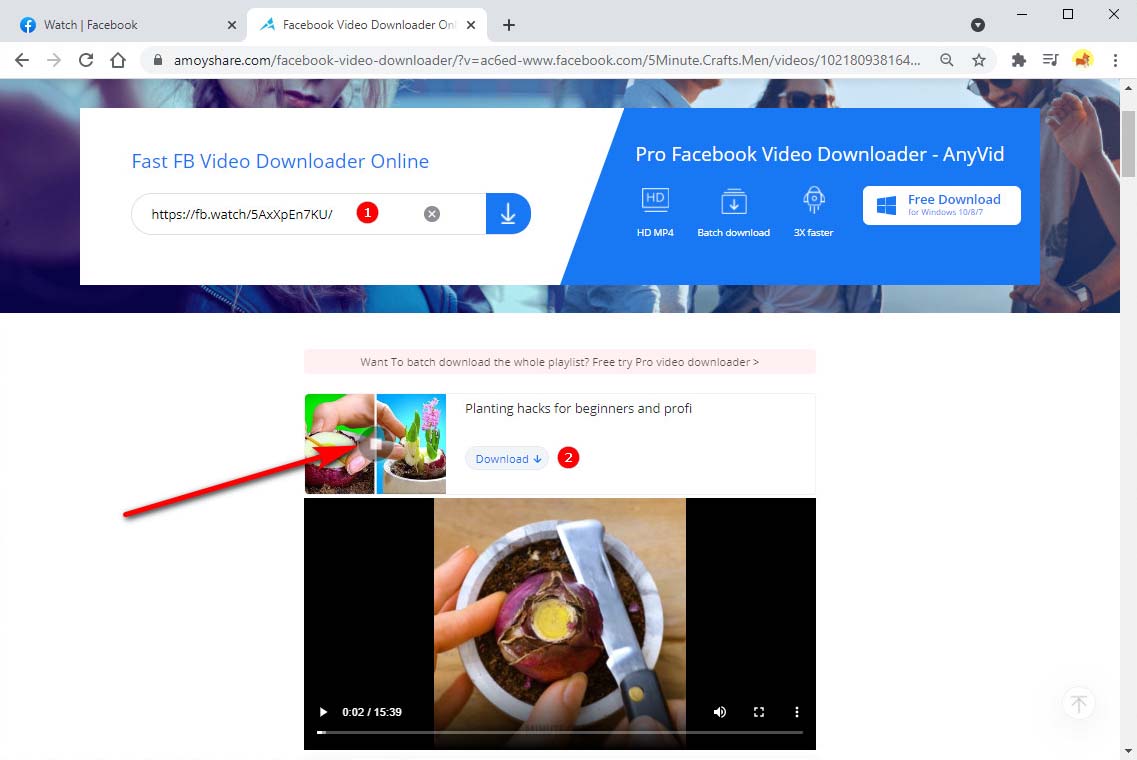The width and height of the screenshot is (1137, 760).
Task: Open the browser profile avatar
Action: (1083, 60)
